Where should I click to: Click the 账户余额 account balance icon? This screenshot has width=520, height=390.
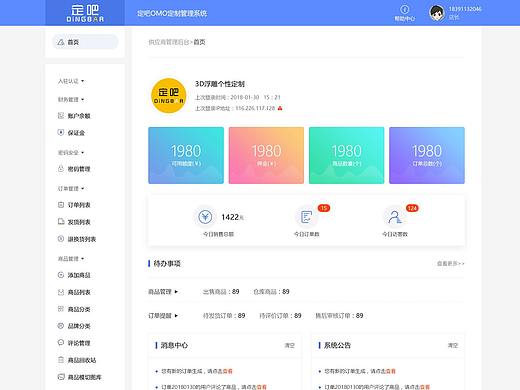61,116
